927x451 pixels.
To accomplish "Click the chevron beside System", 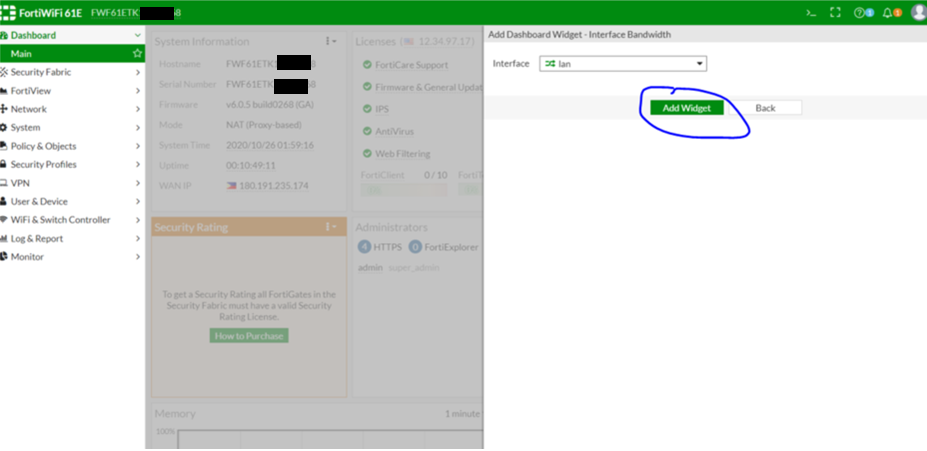I will pos(138,127).
